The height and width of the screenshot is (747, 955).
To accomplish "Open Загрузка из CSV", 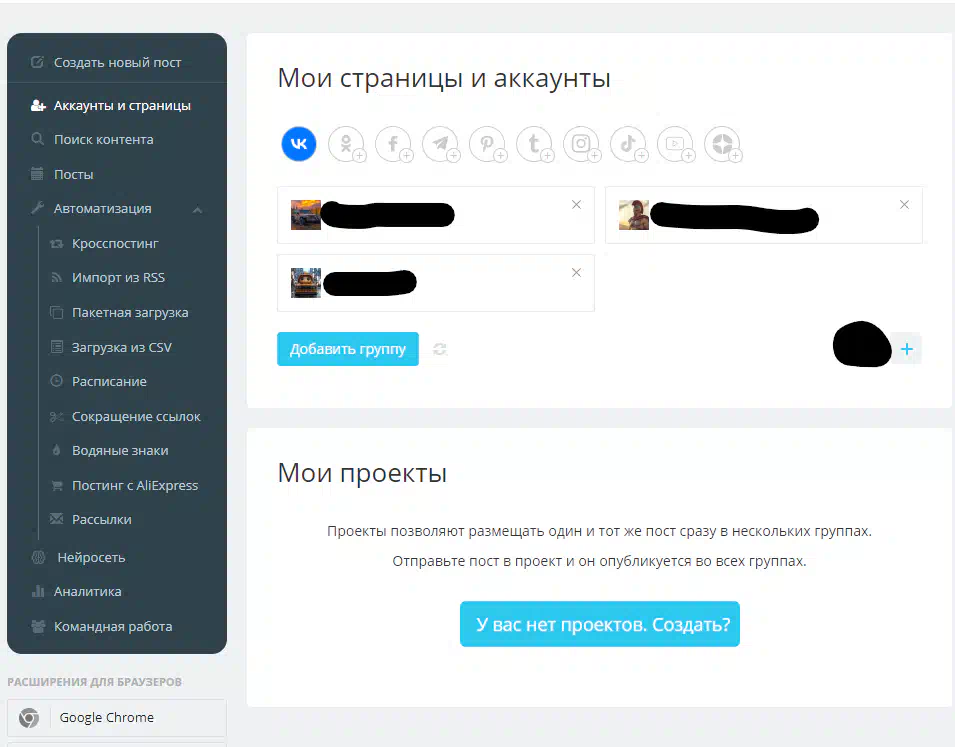I will tap(122, 347).
